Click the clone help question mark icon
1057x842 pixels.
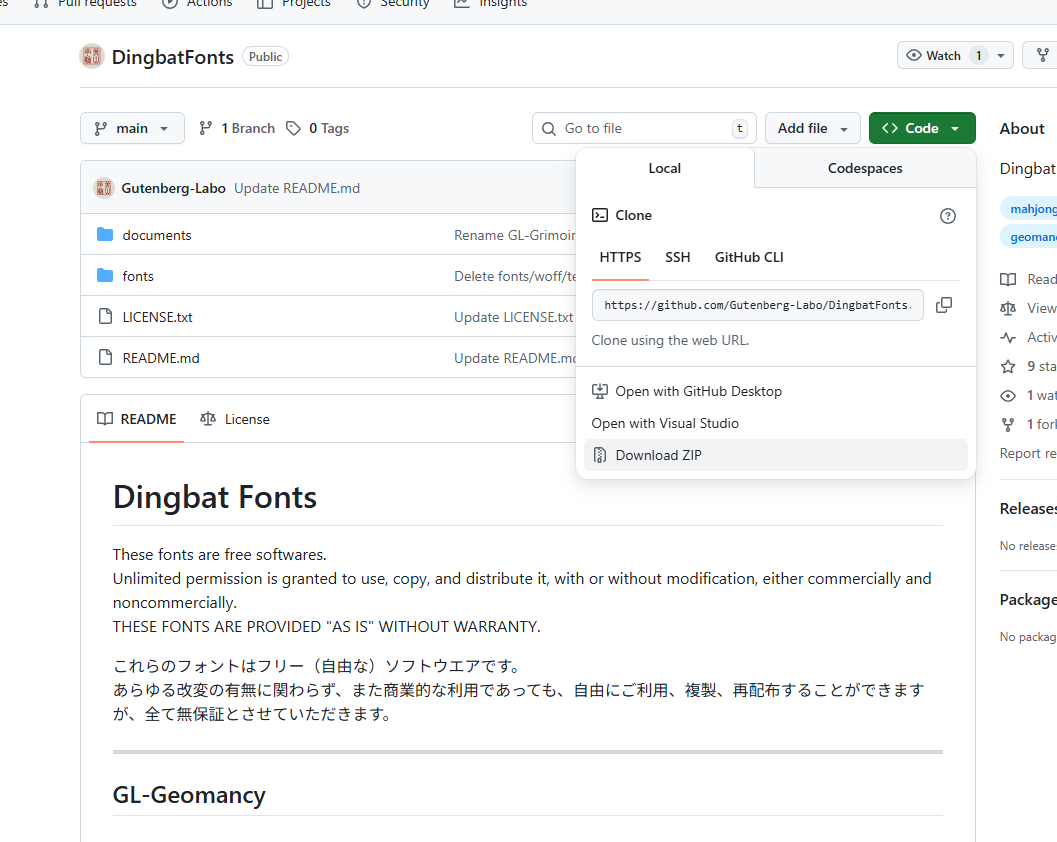(948, 216)
